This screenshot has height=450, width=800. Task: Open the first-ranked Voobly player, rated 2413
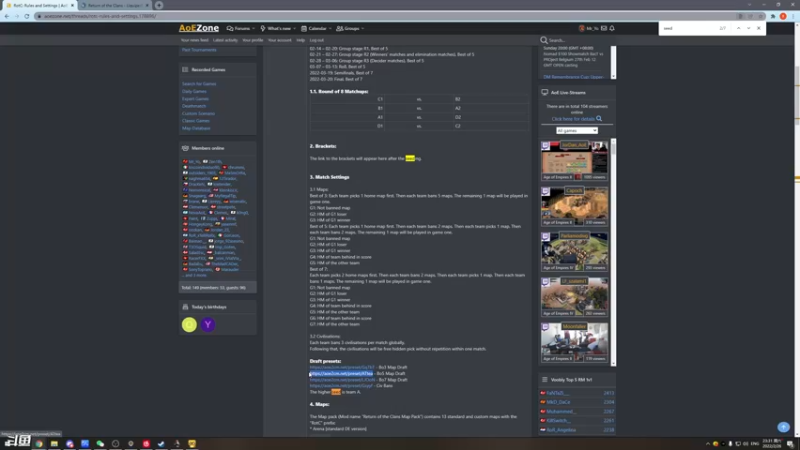click(557, 393)
